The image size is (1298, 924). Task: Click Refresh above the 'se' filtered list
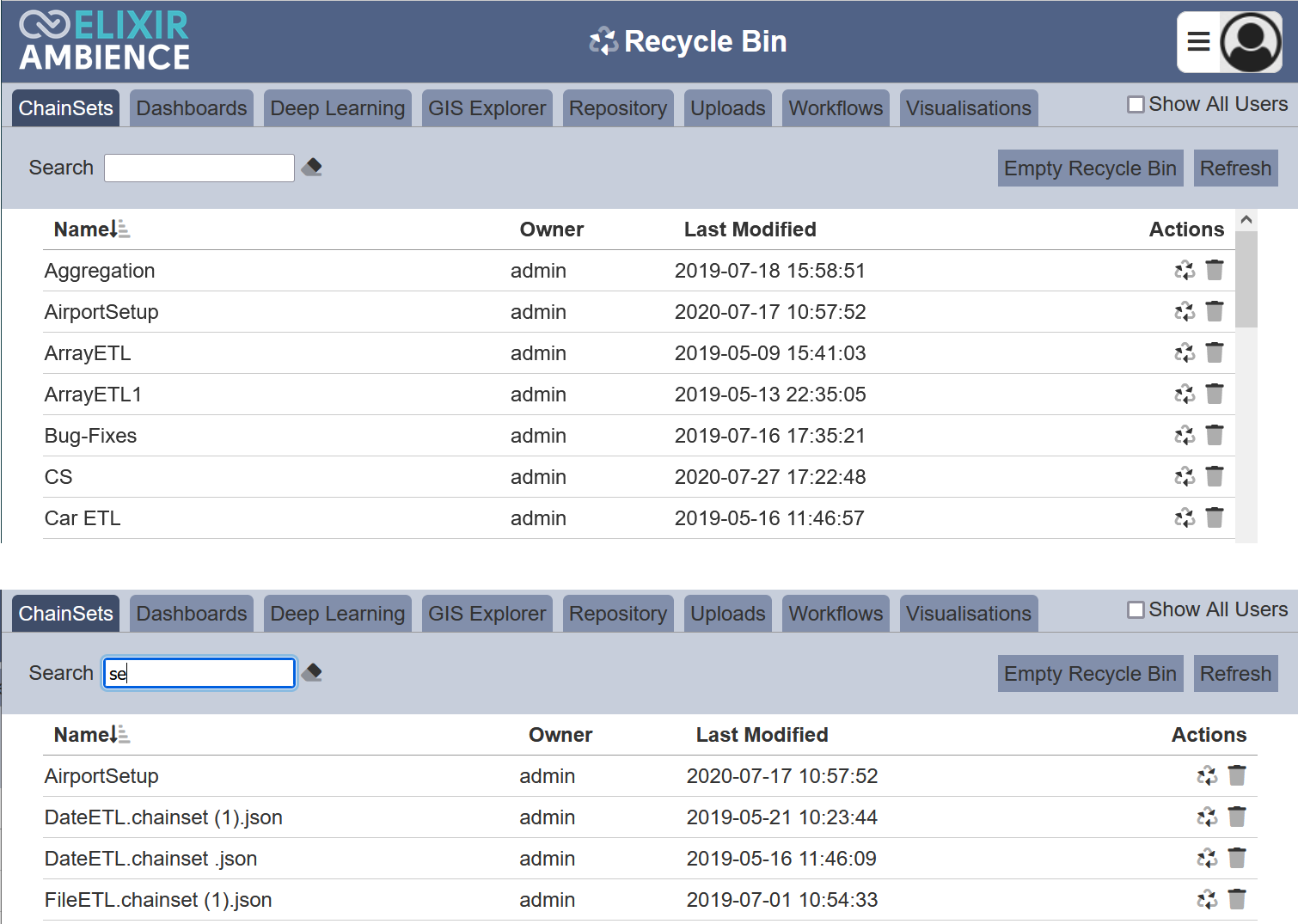1235,674
